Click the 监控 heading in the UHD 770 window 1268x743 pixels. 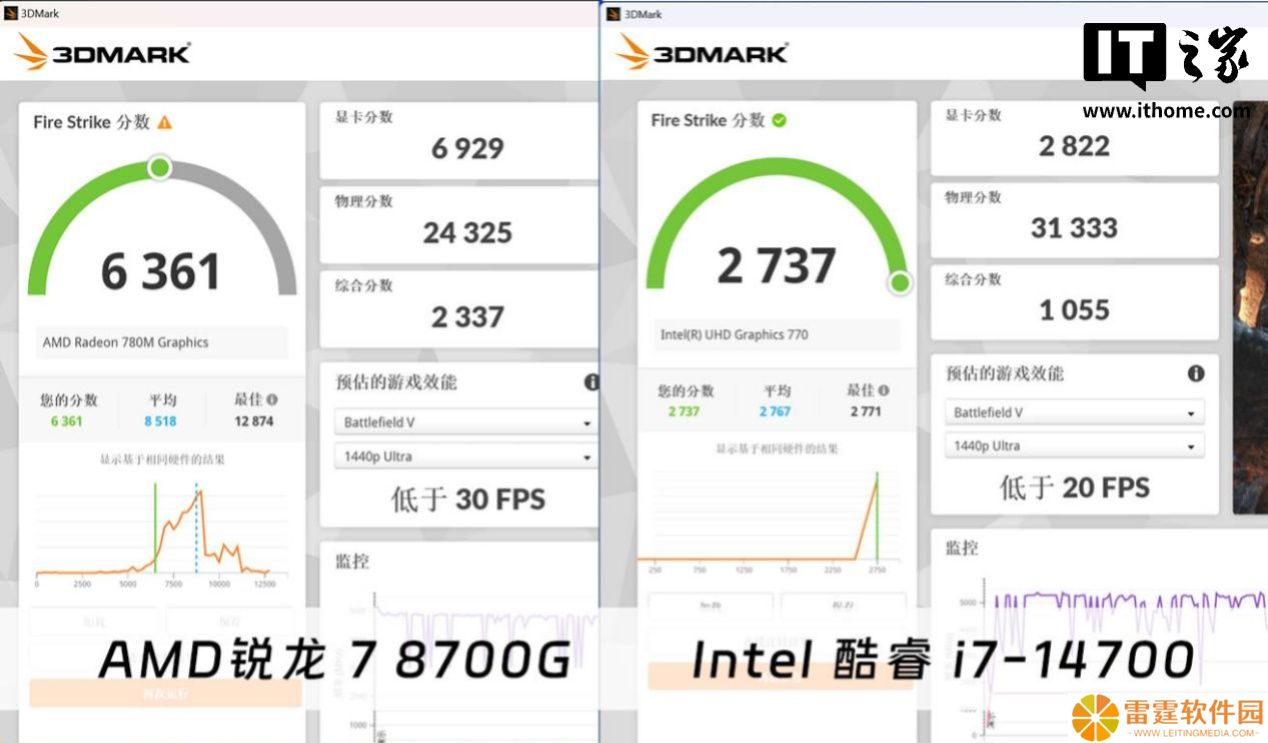pyautogui.click(x=962, y=548)
